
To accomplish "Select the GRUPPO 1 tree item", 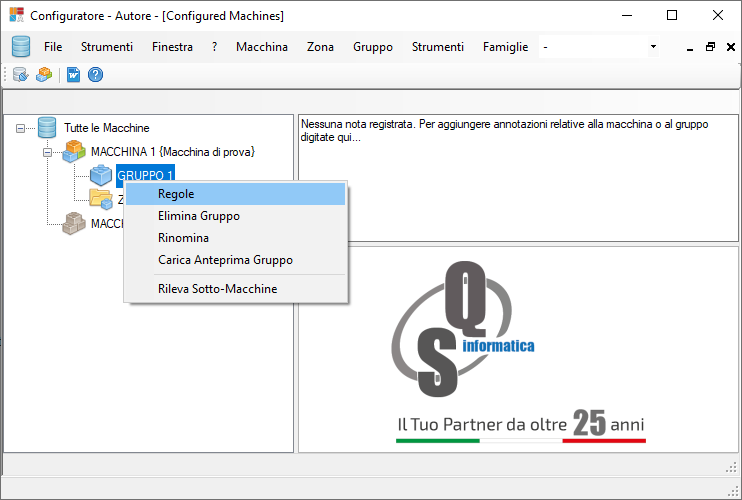I will [x=145, y=175].
